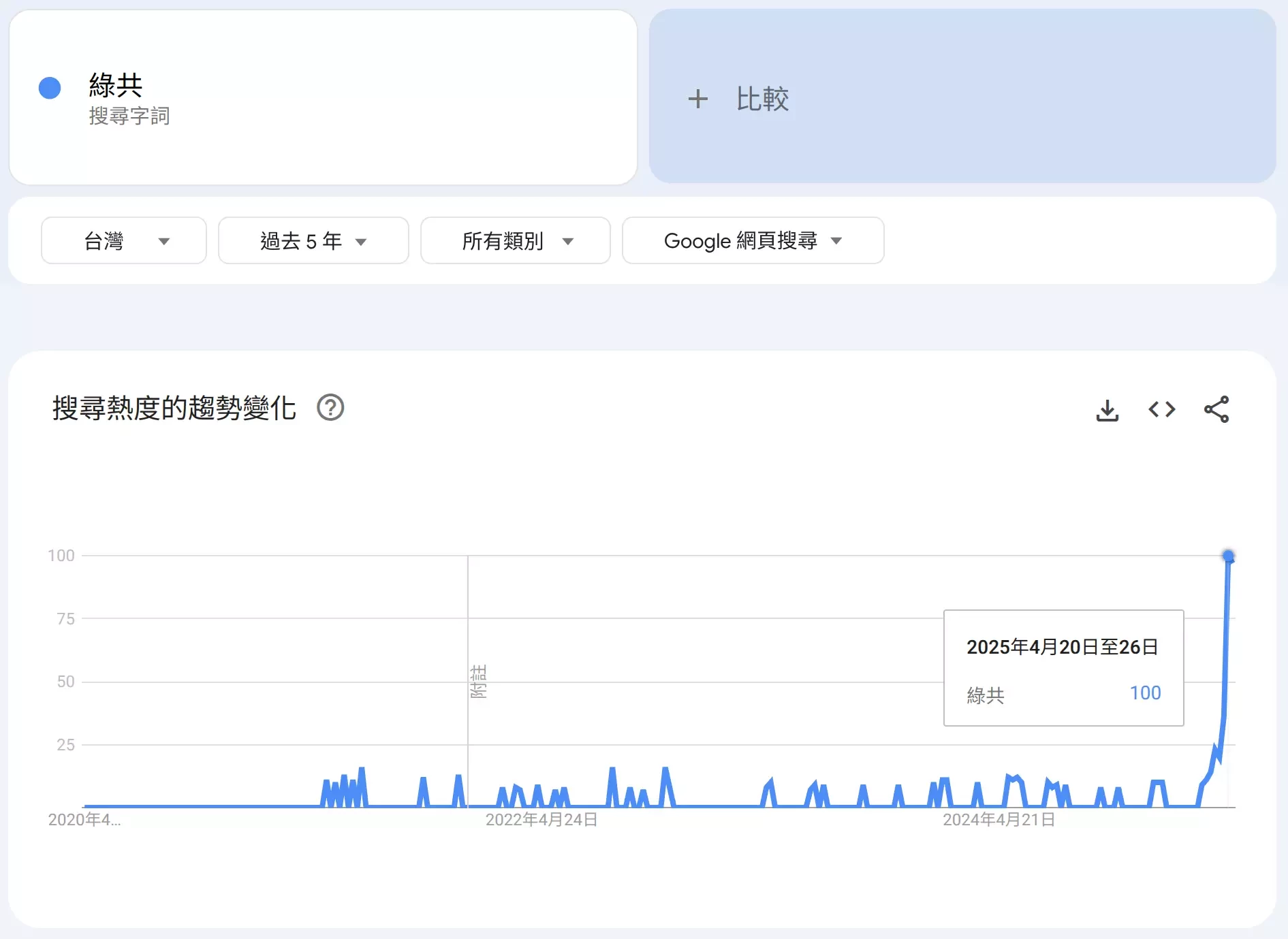Expand the 台灣 region dropdown
The width and height of the screenshot is (1288, 939).
click(x=124, y=241)
